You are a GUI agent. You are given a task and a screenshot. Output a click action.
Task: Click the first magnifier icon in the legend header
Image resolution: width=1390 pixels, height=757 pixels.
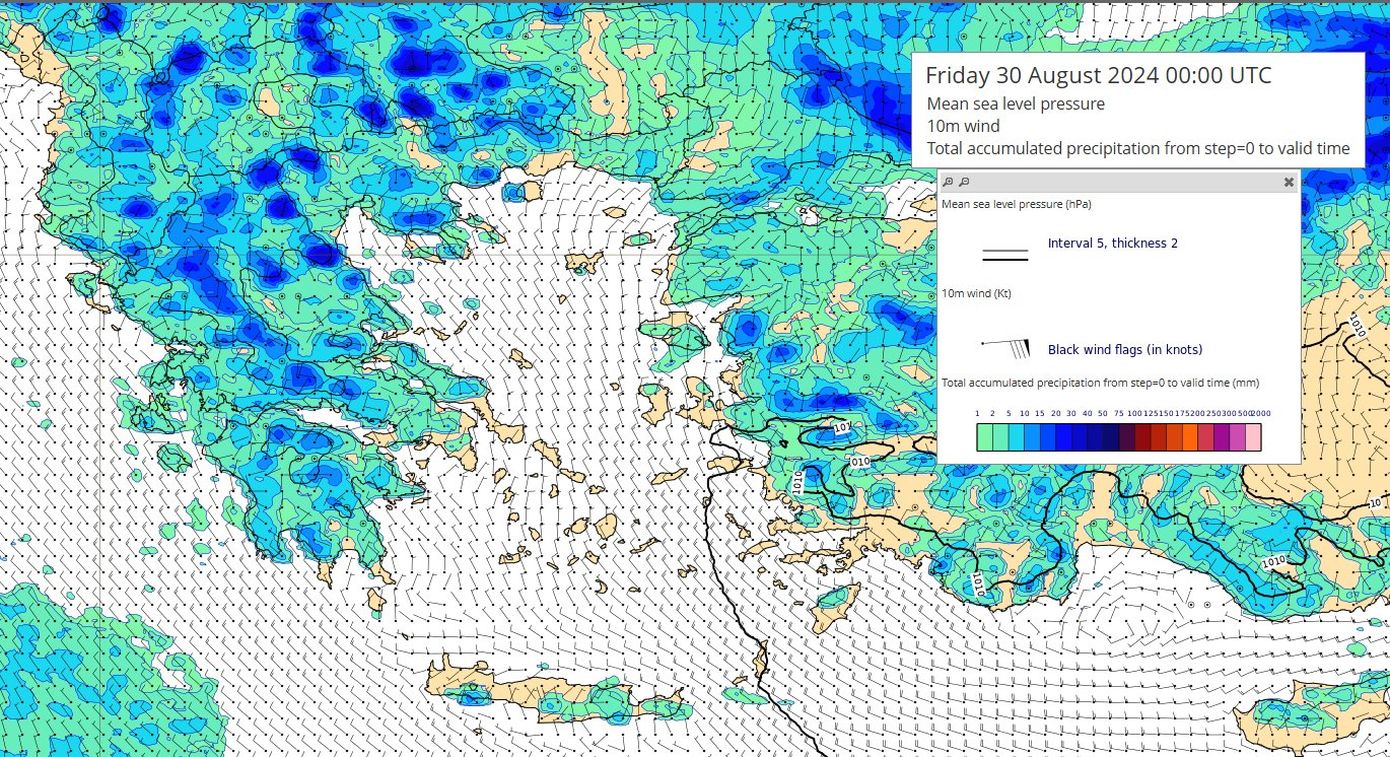(948, 182)
